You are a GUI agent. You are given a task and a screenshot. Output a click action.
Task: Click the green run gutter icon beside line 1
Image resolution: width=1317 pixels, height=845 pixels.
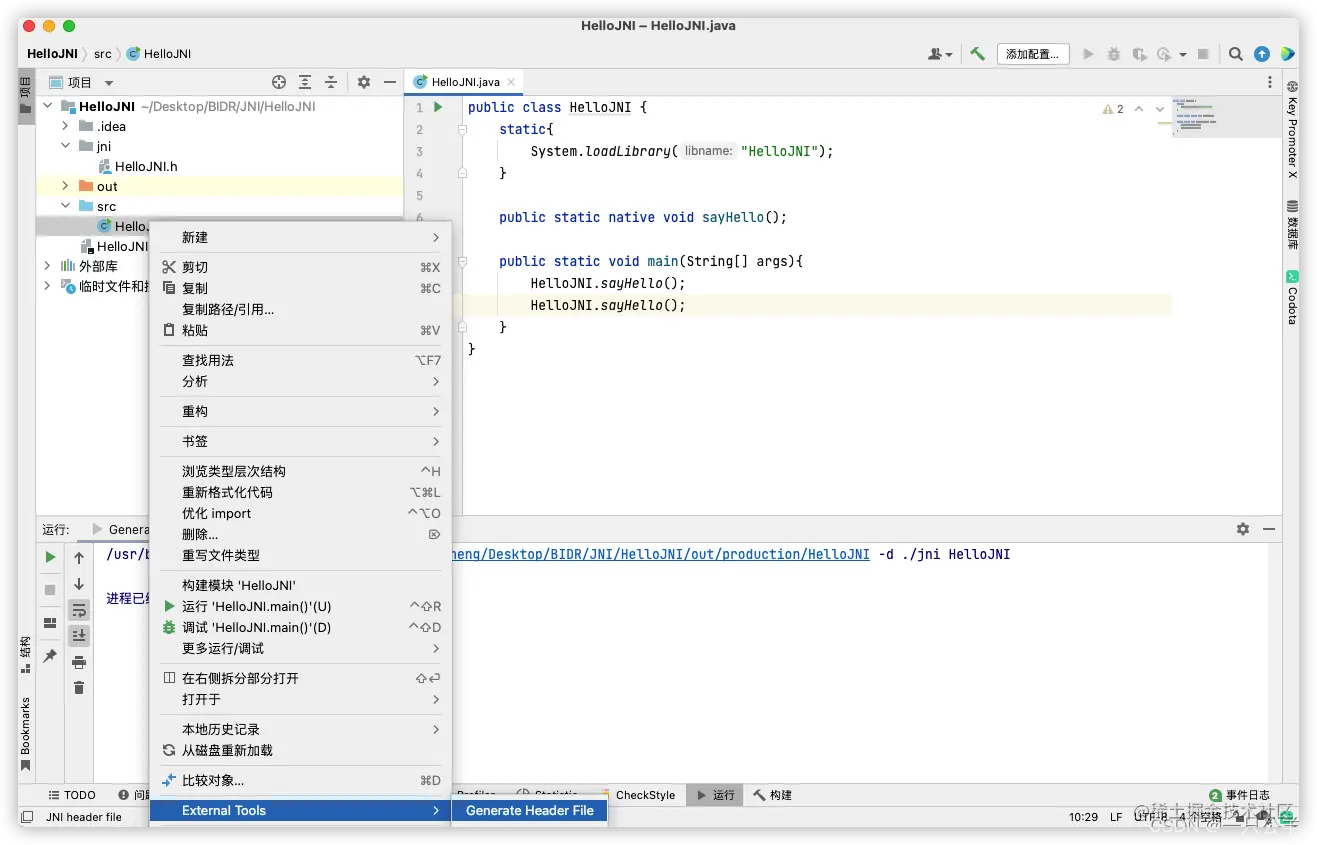(x=438, y=107)
